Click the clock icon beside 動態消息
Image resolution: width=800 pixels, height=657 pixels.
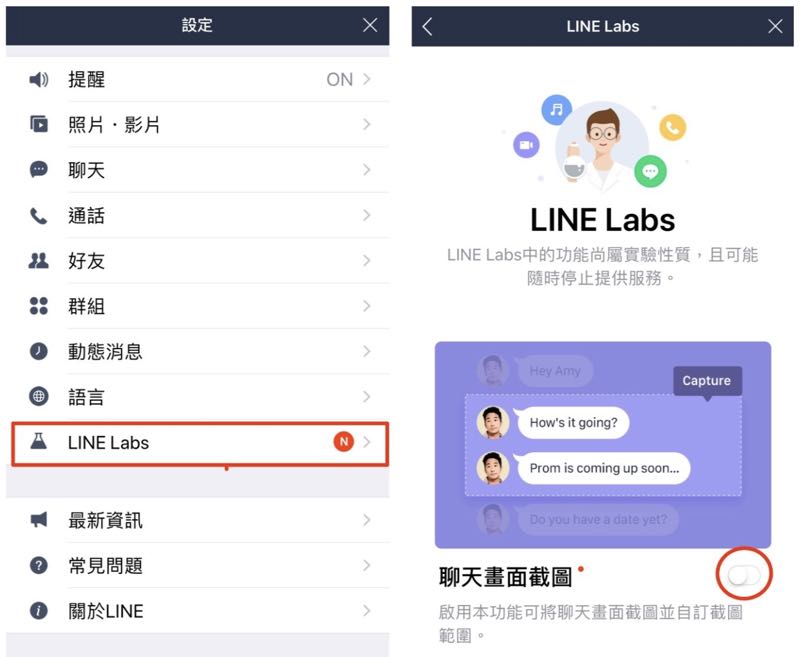click(39, 351)
